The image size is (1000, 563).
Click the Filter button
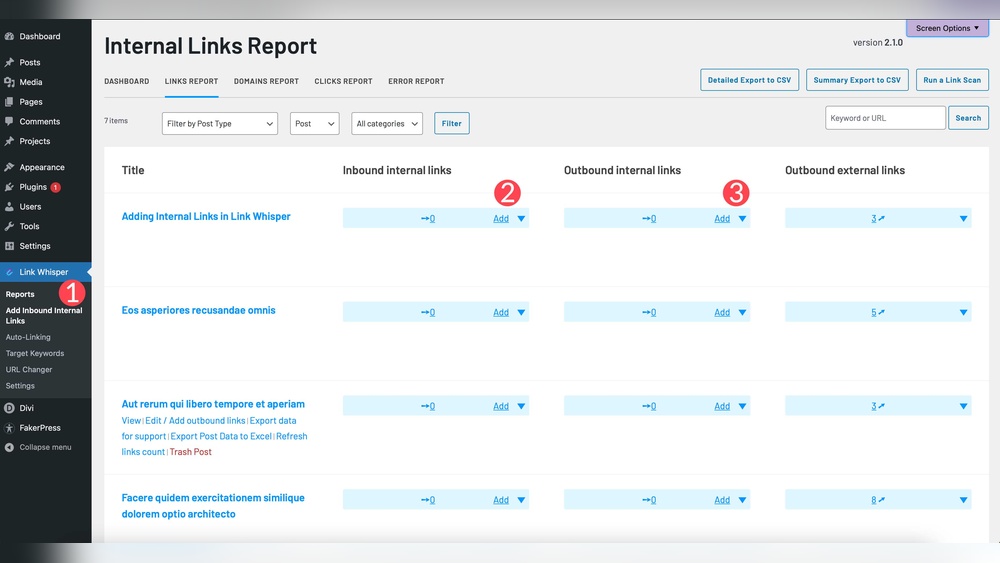click(x=452, y=124)
